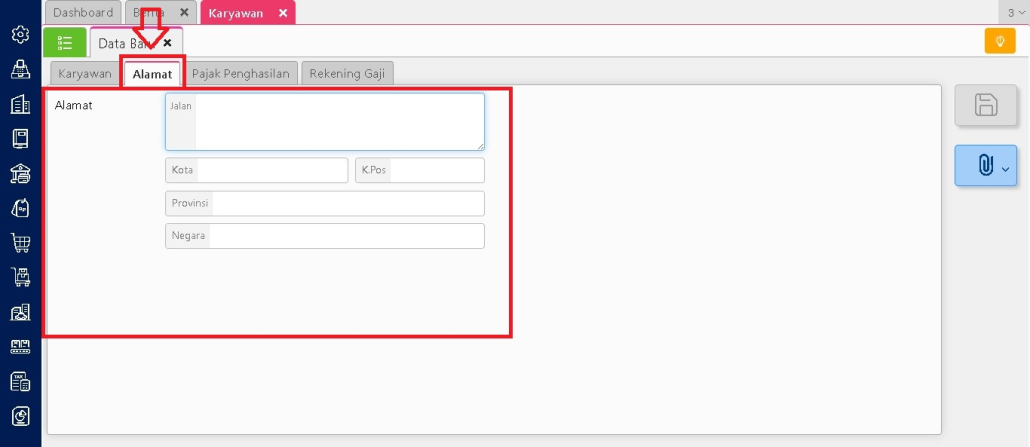Open the Rekening Gaji tab
Screen dimensions: 1030x447
click(347, 73)
